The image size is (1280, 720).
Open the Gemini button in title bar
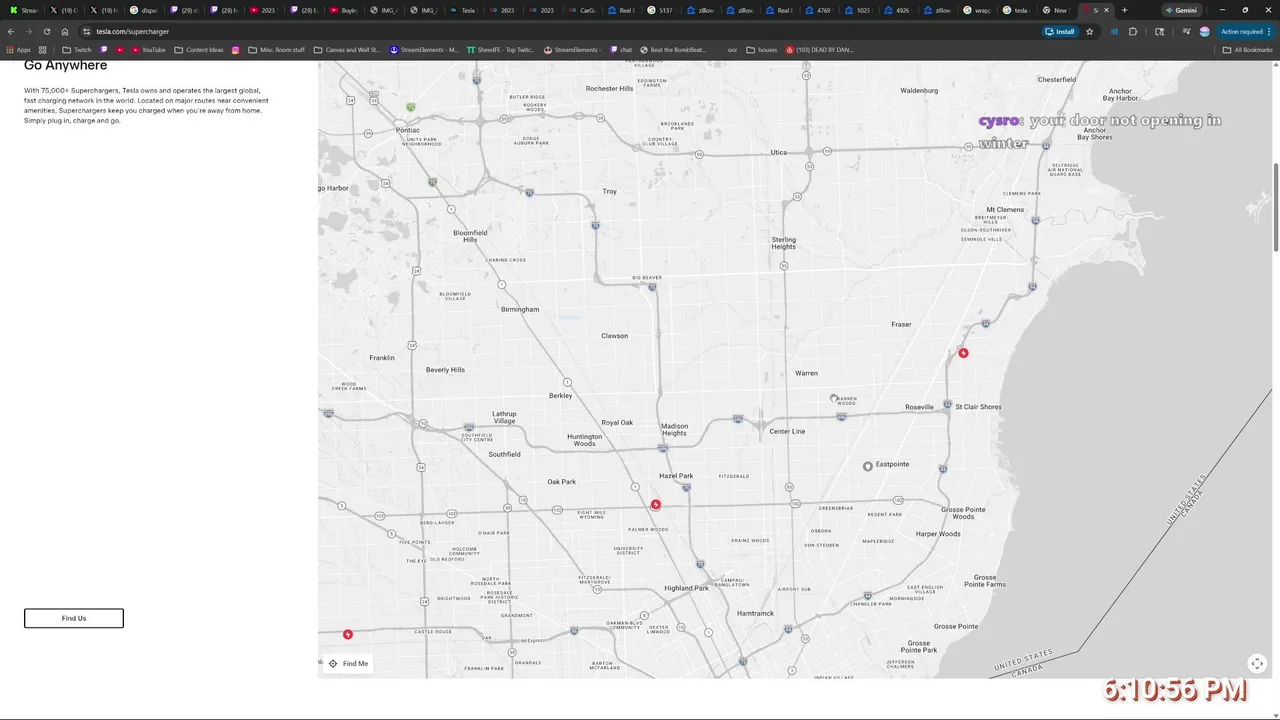1181,10
